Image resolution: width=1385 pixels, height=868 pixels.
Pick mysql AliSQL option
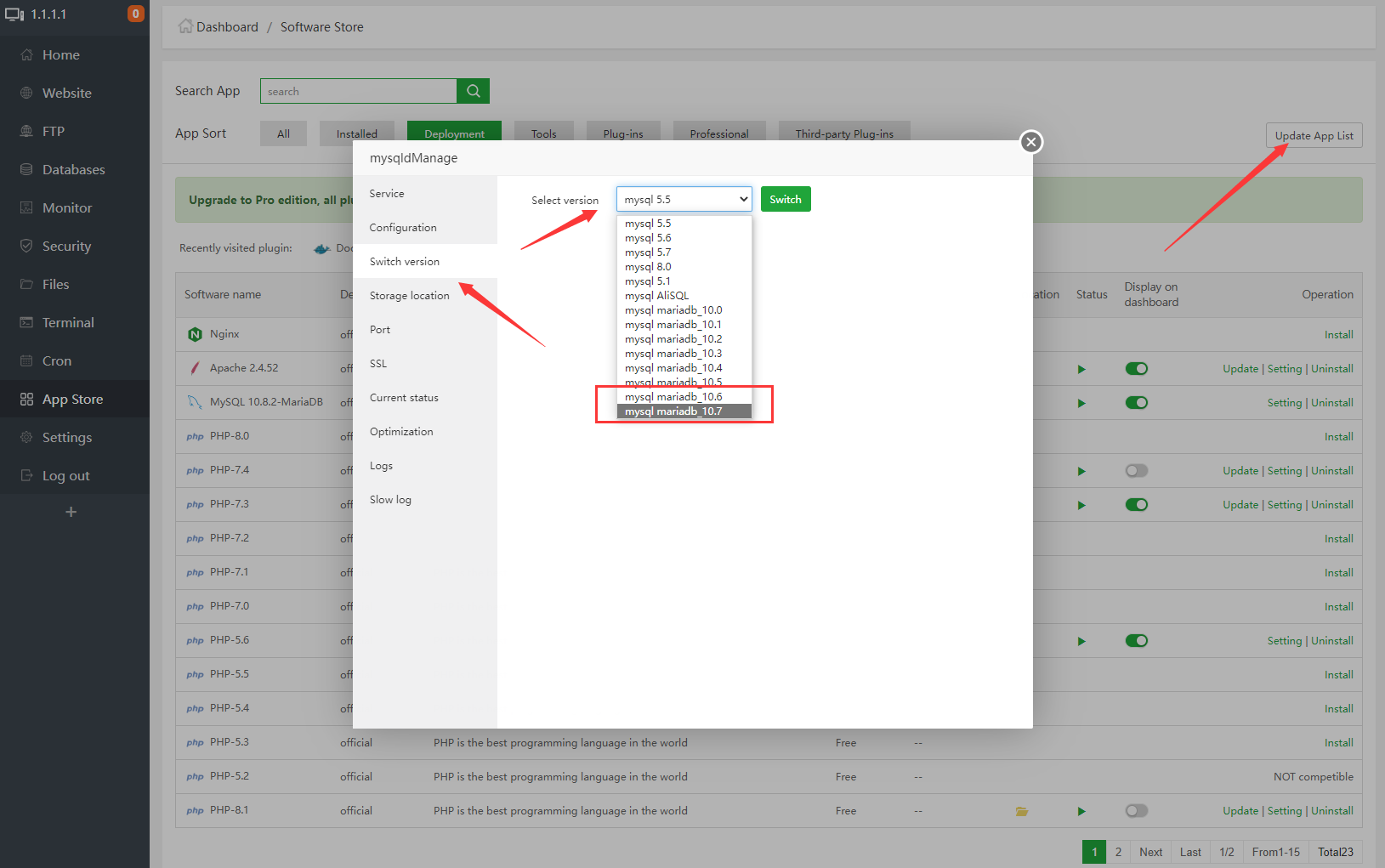(x=684, y=296)
